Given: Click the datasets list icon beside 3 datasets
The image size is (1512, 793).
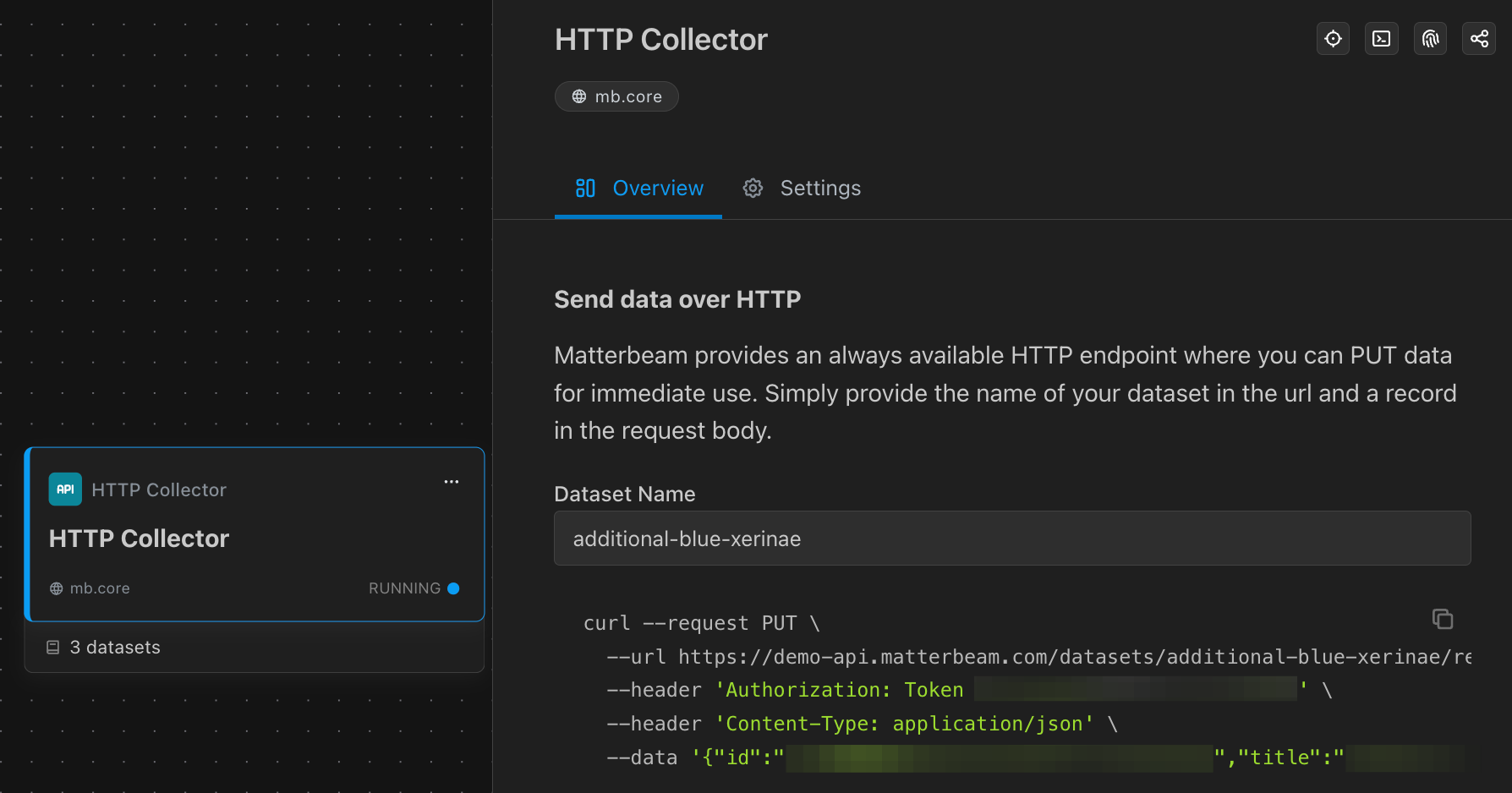Looking at the screenshot, I should 52,648.
